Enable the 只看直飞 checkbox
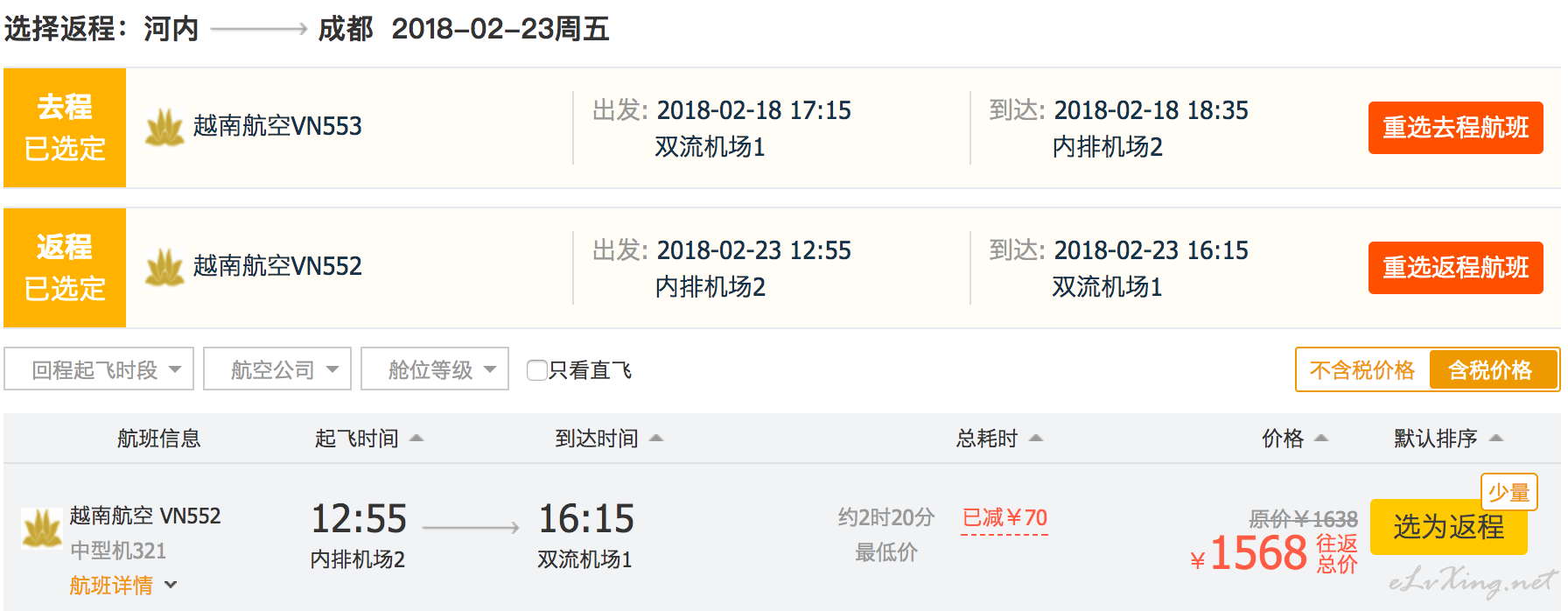 [536, 370]
